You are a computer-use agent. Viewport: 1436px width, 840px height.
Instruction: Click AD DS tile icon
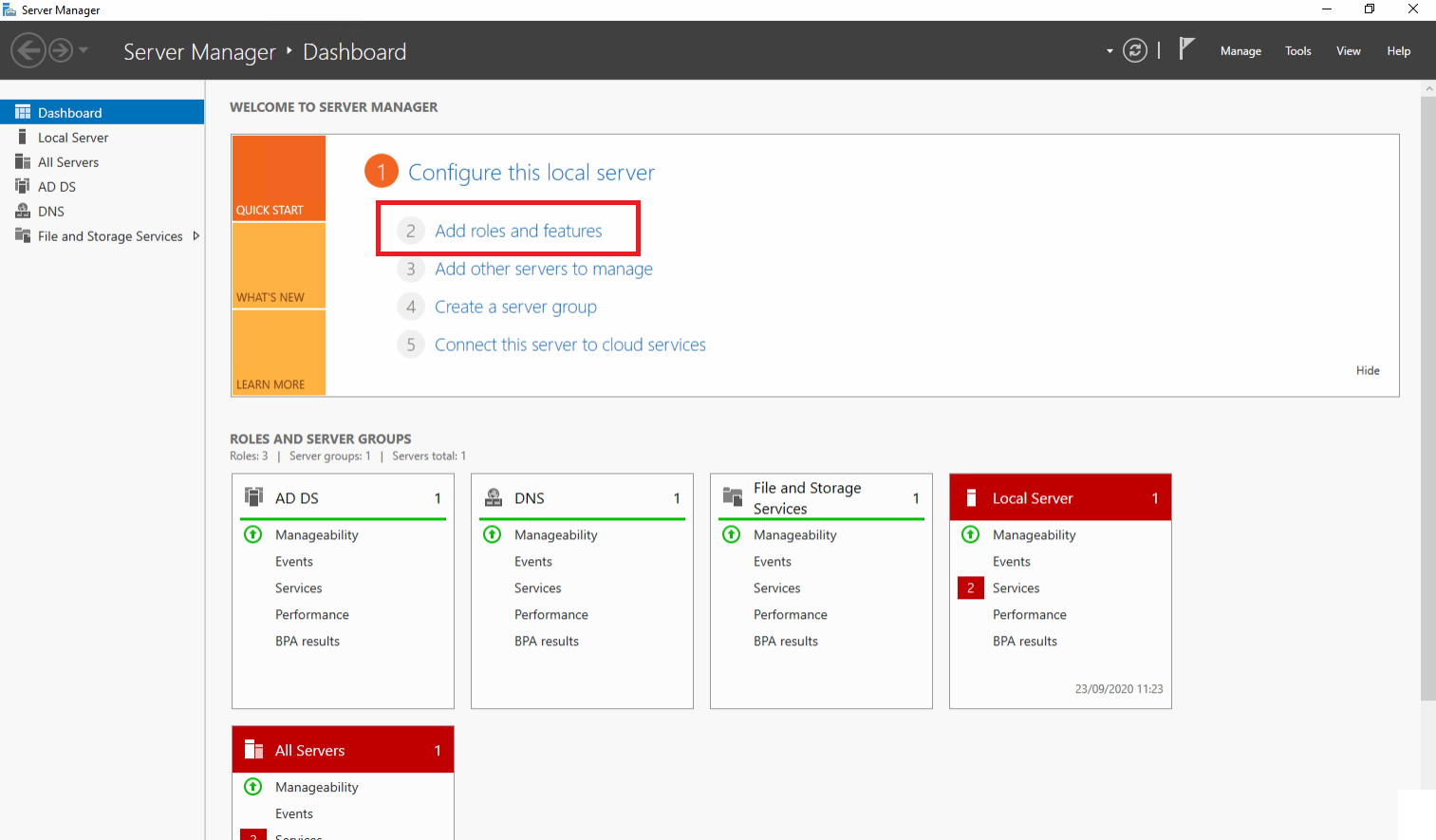coord(253,496)
